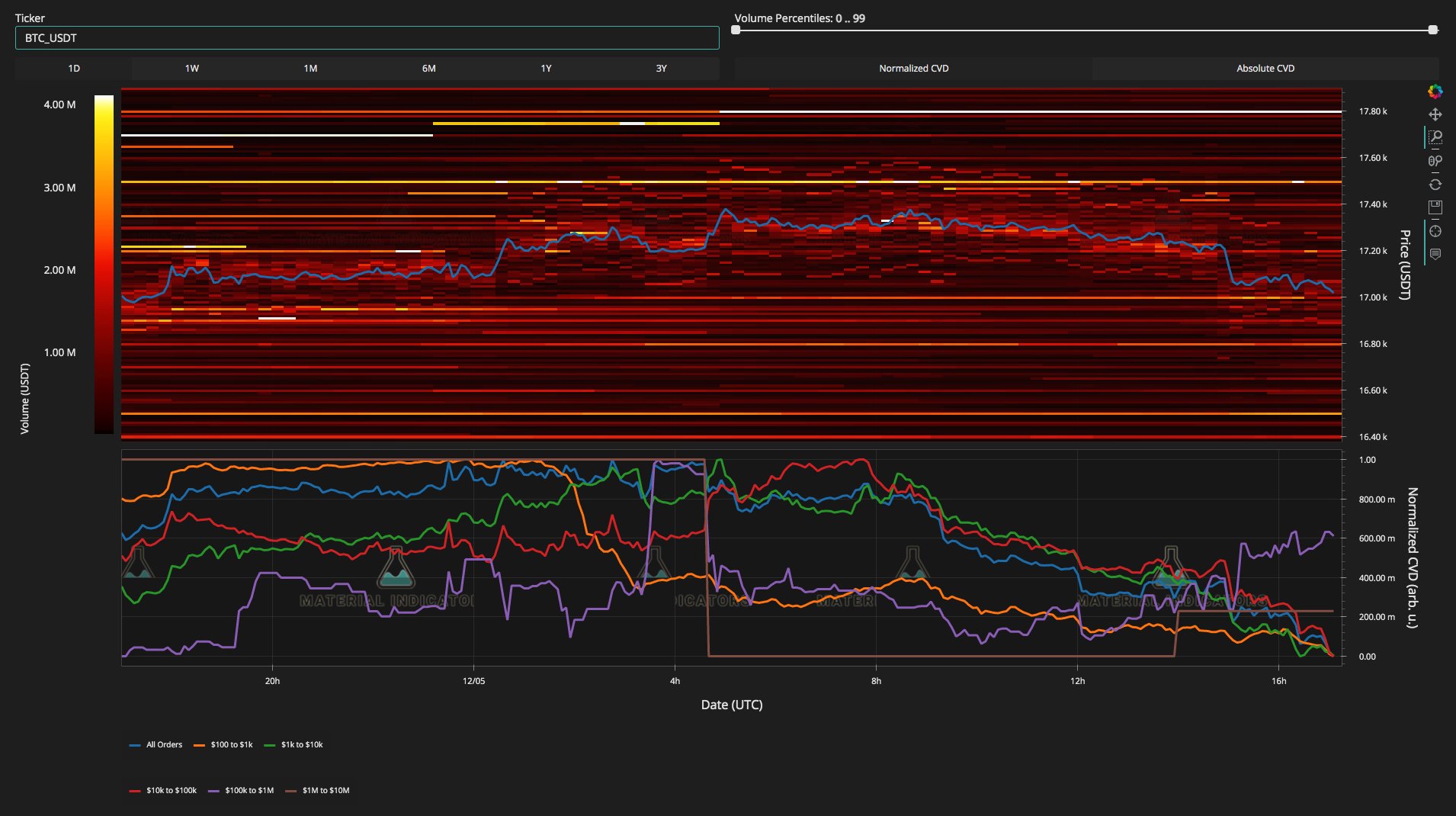Click the Volume Percentiles: 0 .. 99 label
The height and width of the screenshot is (816, 1456).
(x=800, y=18)
